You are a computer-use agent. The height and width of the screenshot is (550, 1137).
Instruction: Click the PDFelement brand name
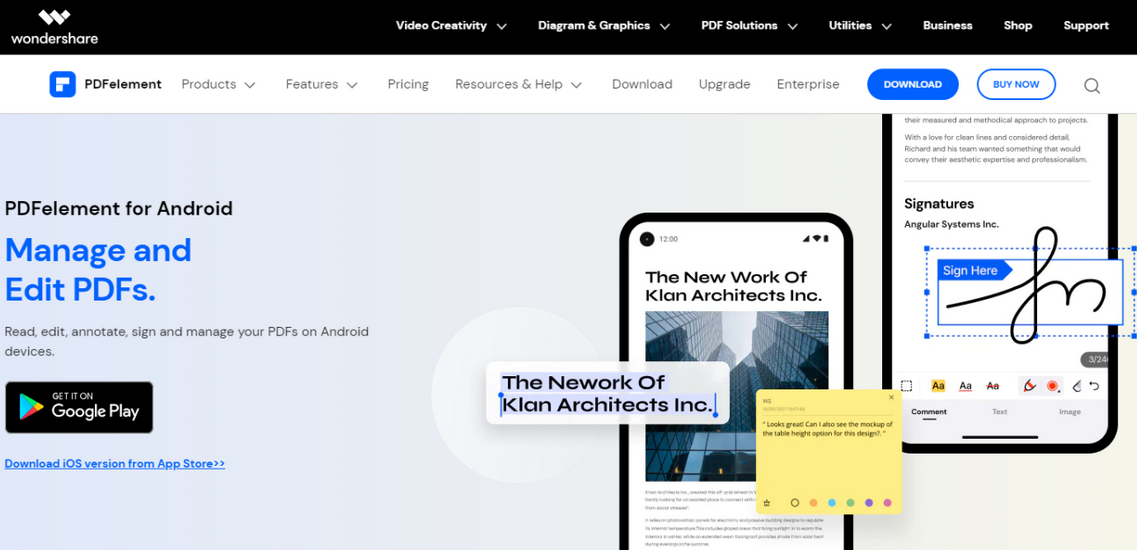(123, 84)
